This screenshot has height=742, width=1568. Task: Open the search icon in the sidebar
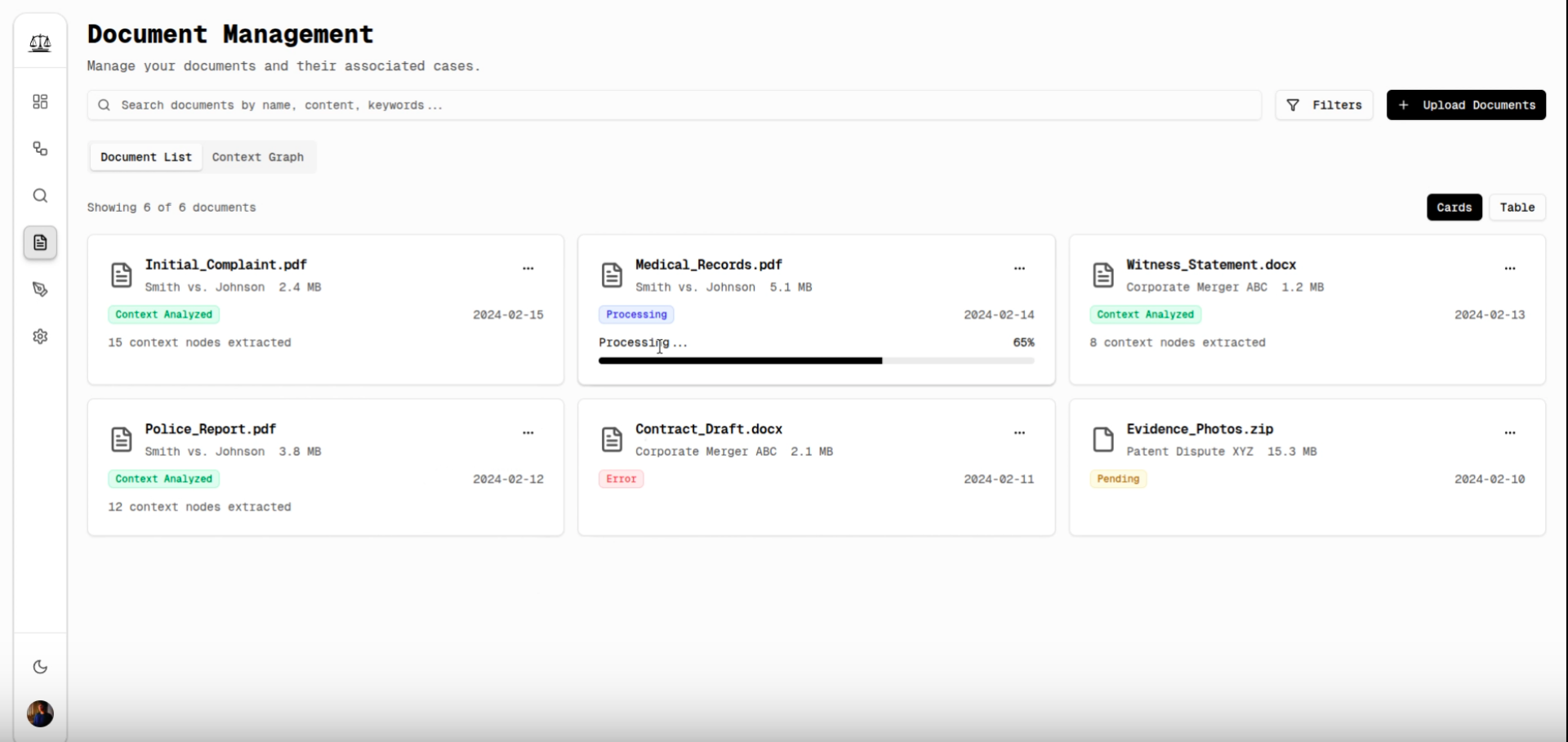40,196
